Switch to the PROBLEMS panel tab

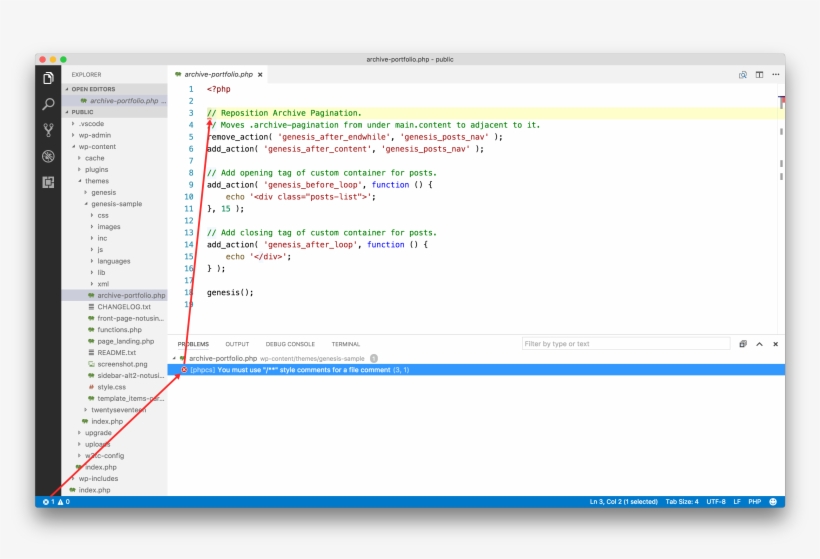pyautogui.click(x=193, y=344)
